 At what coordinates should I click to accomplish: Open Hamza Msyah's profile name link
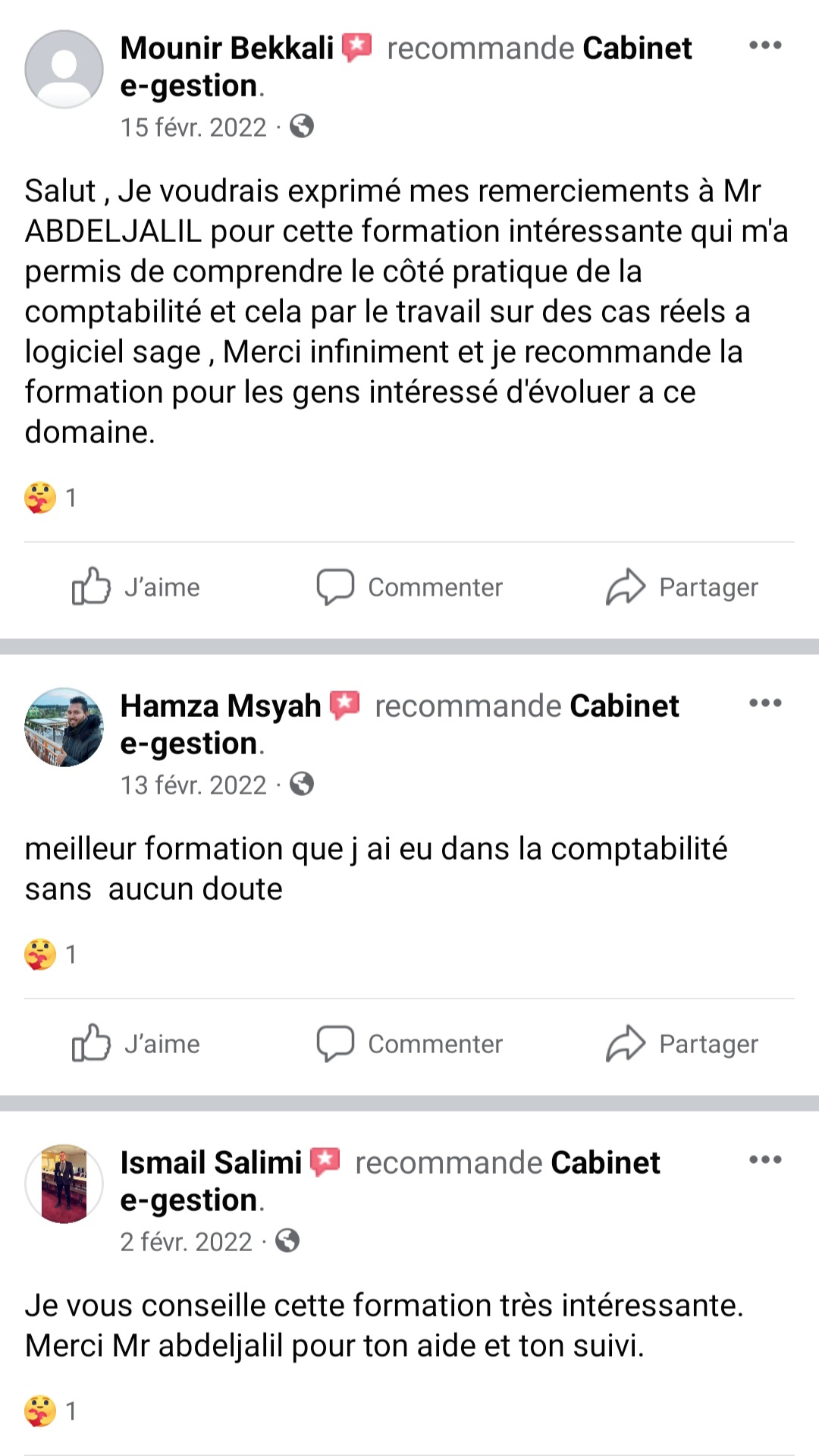(221, 706)
